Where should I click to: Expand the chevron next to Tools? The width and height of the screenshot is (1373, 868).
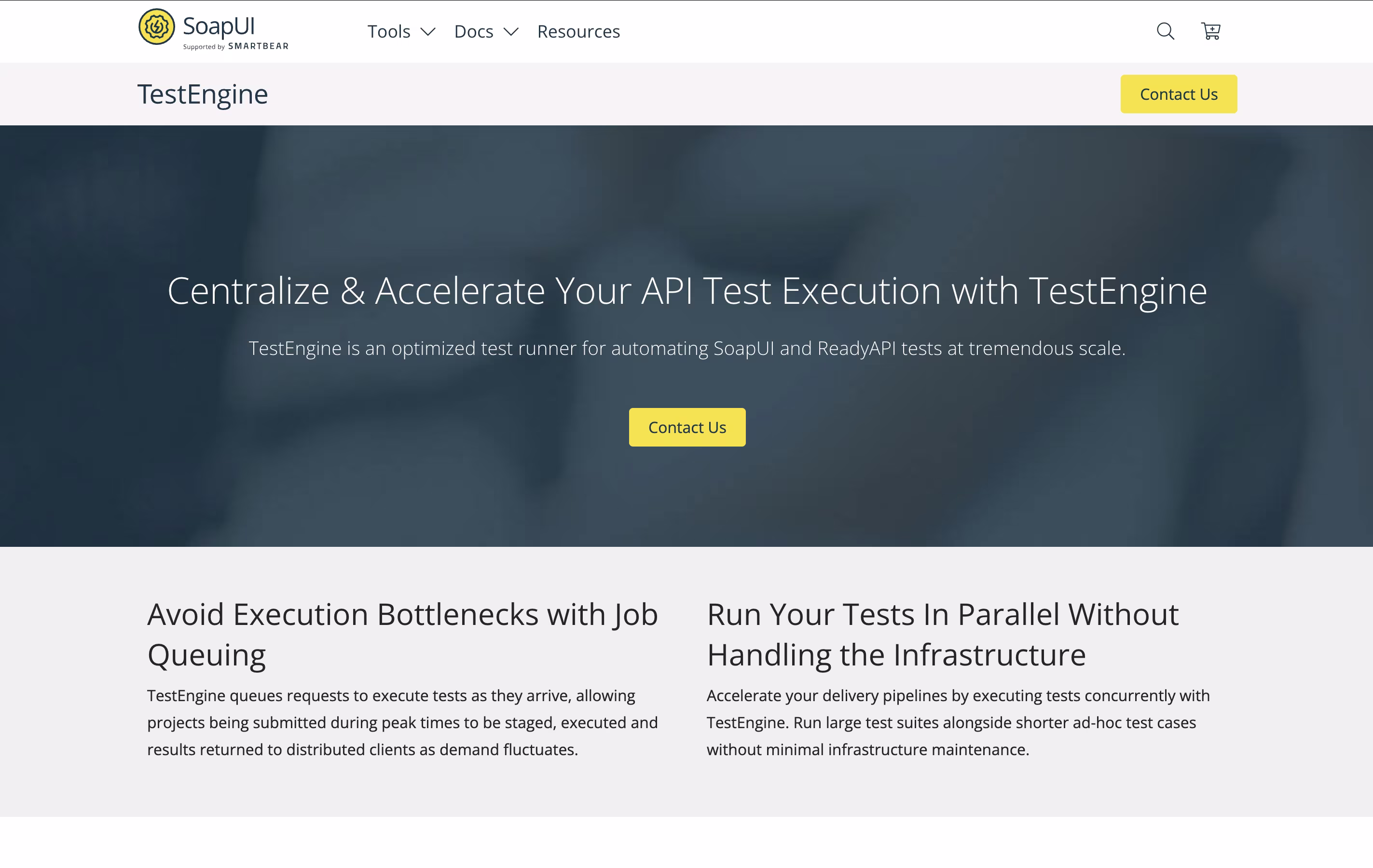(427, 32)
